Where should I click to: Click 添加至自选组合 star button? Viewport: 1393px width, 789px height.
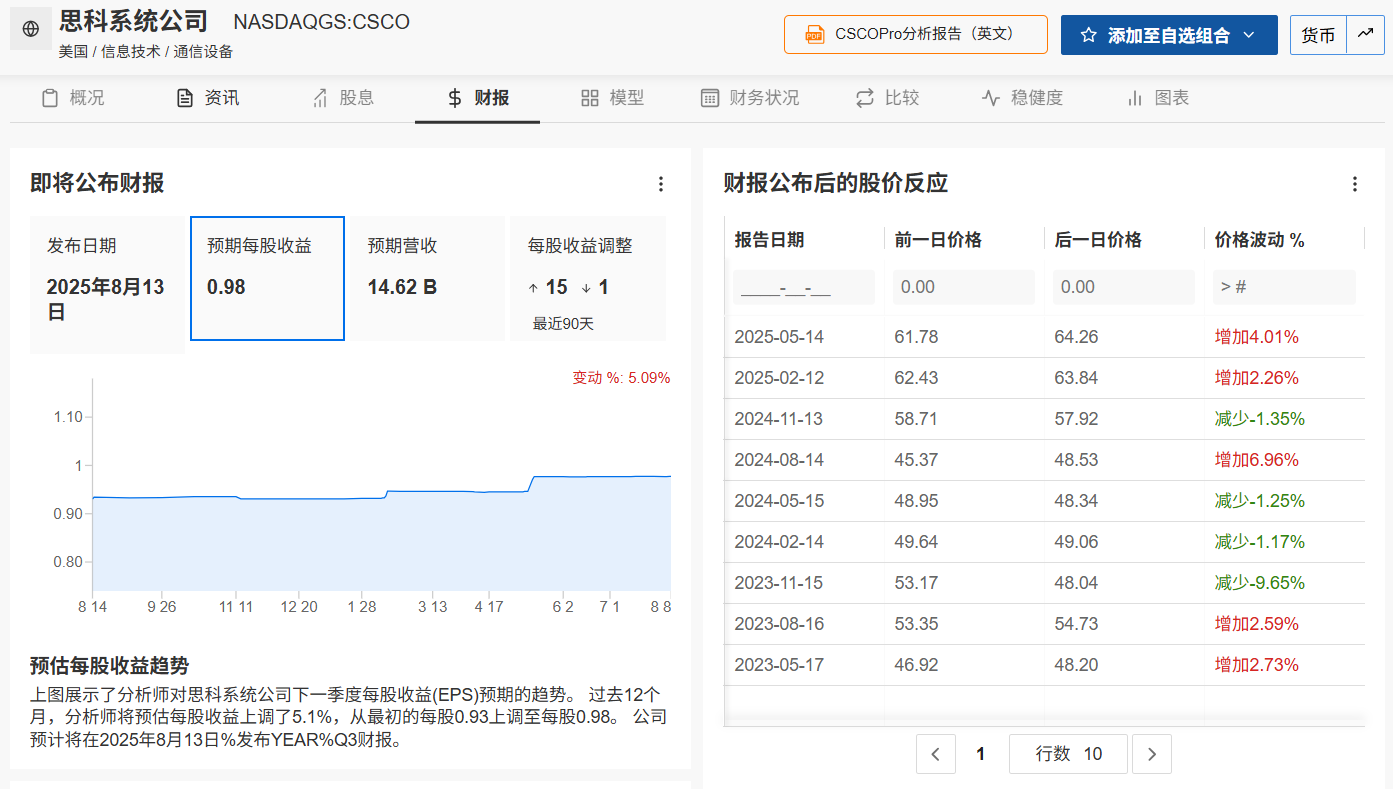tap(1169, 35)
